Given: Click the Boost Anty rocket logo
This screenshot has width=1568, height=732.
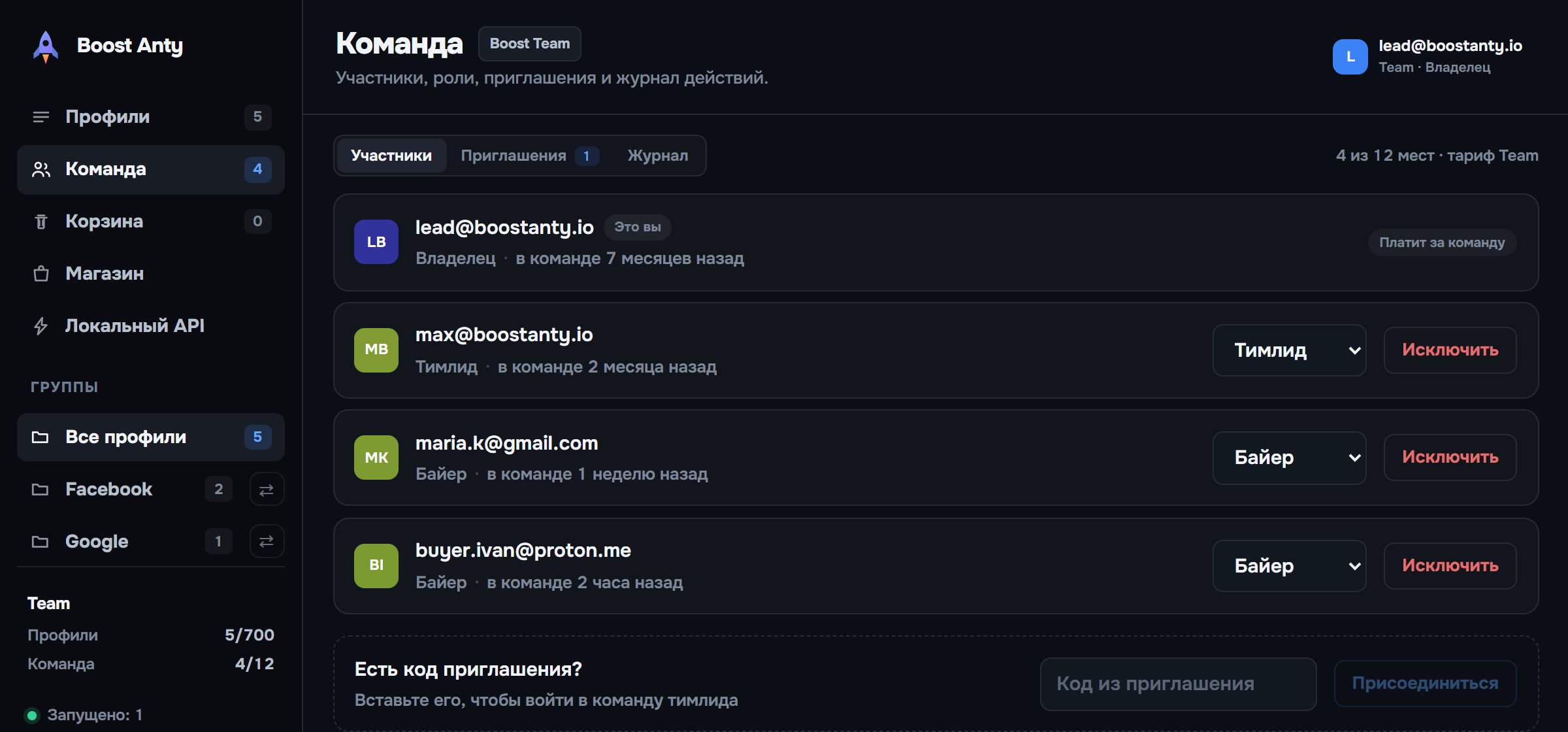Looking at the screenshot, I should coord(46,46).
